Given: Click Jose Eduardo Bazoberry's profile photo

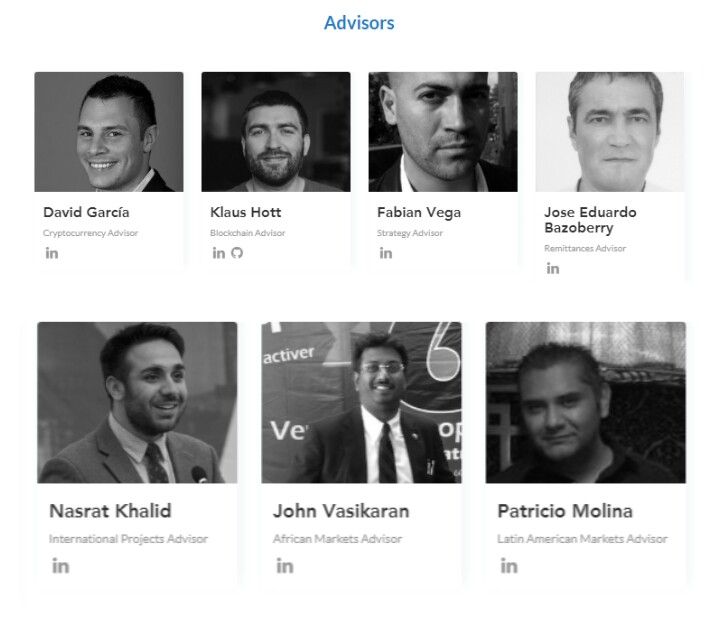Looking at the screenshot, I should pyautogui.click(x=610, y=132).
